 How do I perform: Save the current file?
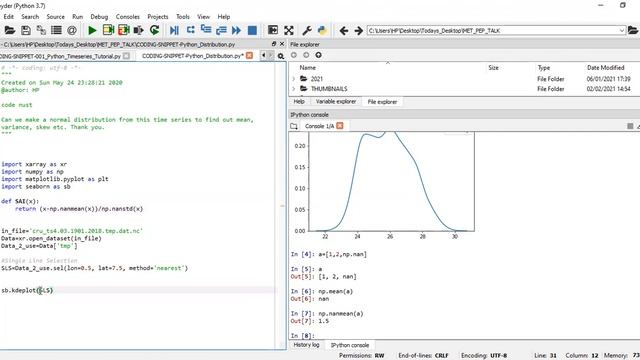26,30
